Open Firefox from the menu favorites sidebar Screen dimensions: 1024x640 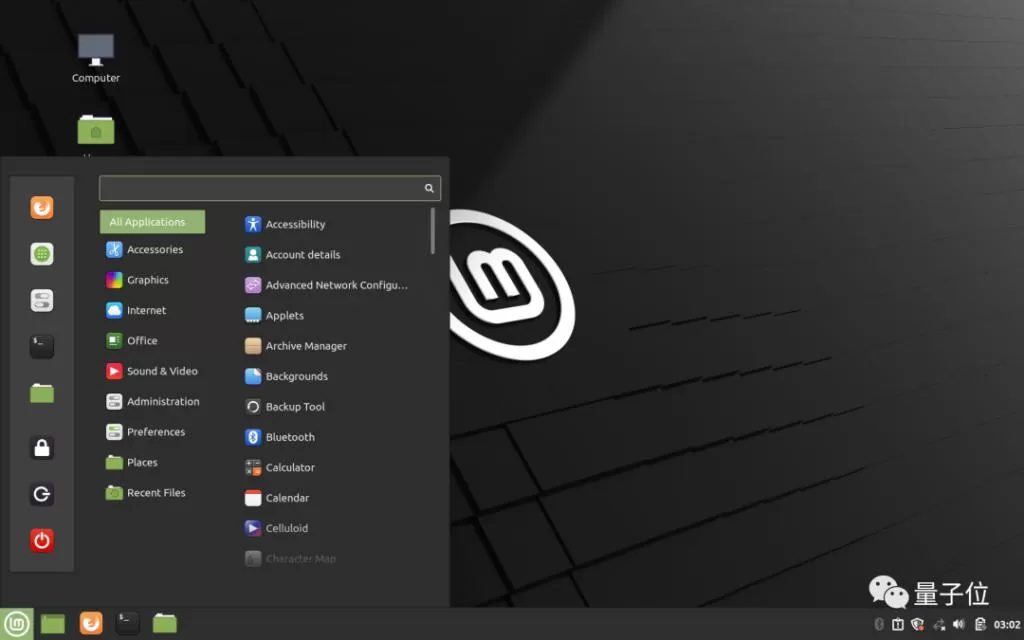pos(42,208)
